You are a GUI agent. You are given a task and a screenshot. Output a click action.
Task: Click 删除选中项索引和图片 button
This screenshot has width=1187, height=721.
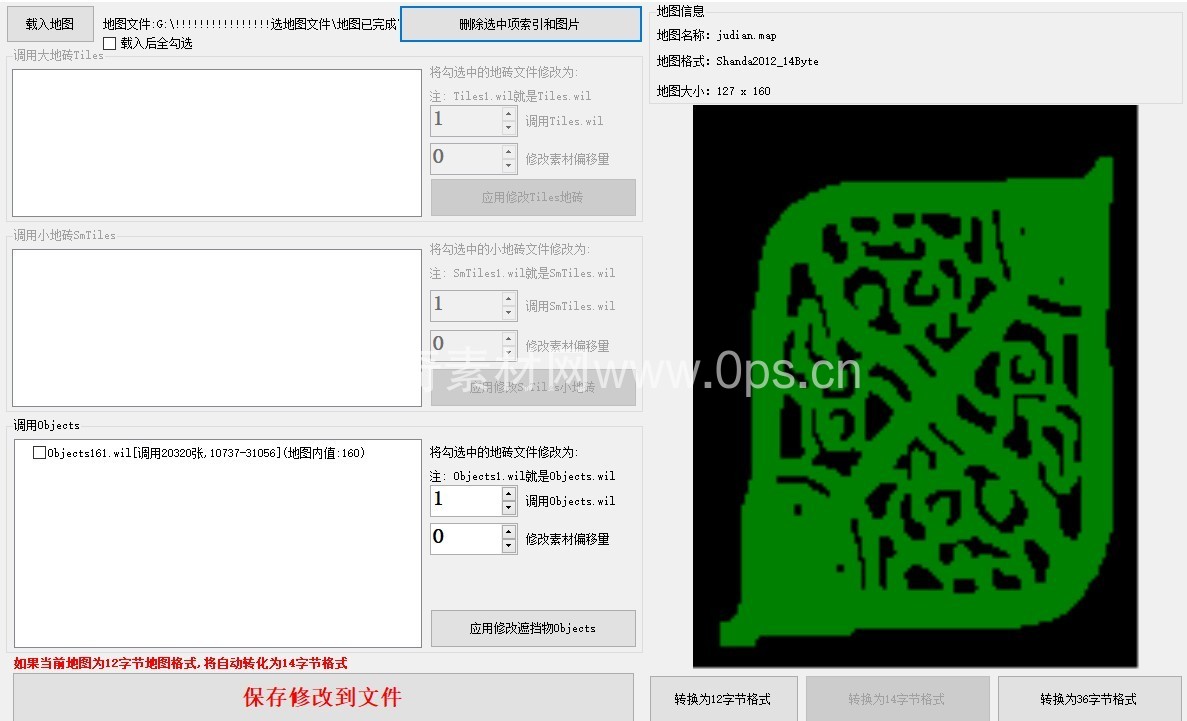tap(520, 24)
